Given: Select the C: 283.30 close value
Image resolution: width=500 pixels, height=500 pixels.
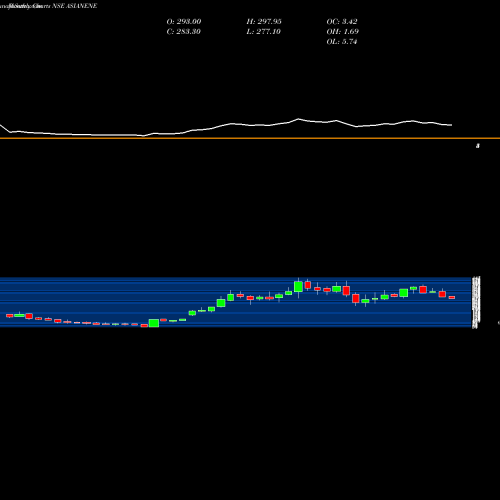Looking at the screenshot, I should click(184, 32).
